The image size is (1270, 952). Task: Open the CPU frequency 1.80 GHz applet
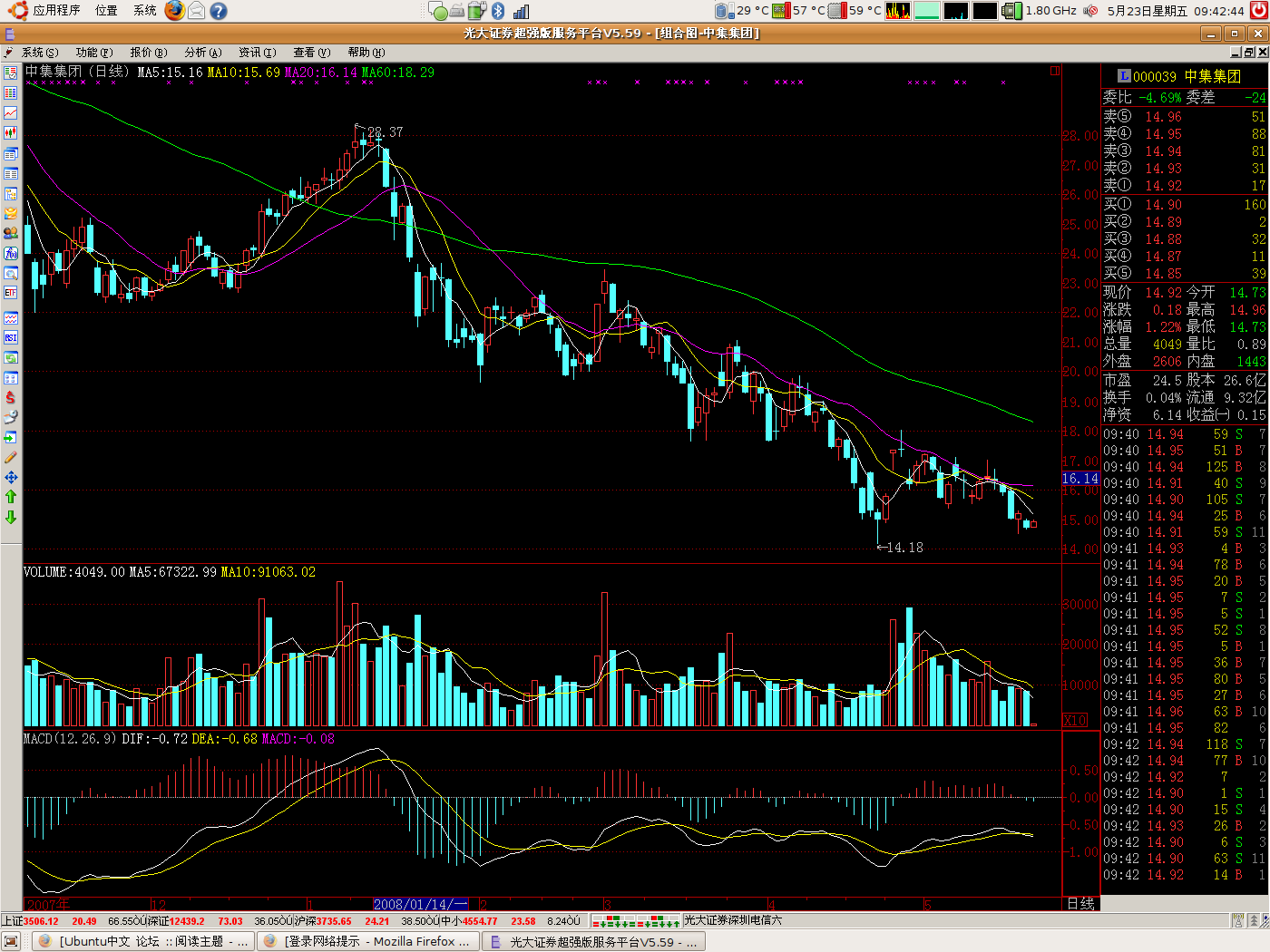[x=1040, y=11]
